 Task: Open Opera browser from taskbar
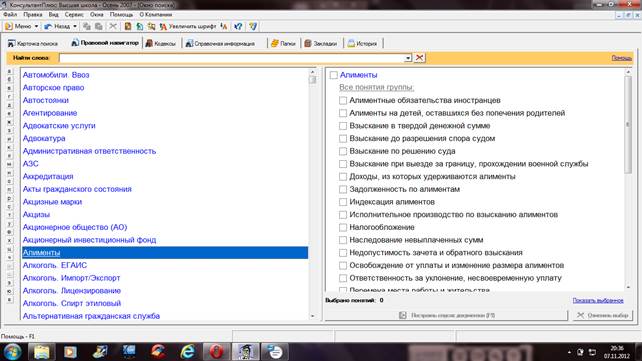pos(217,352)
